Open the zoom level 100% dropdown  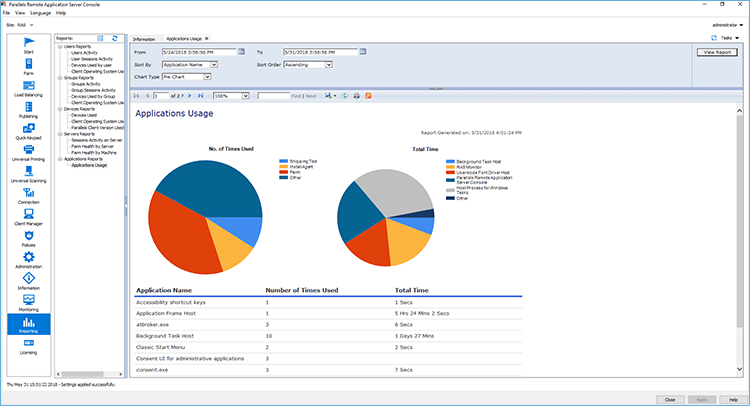click(245, 96)
